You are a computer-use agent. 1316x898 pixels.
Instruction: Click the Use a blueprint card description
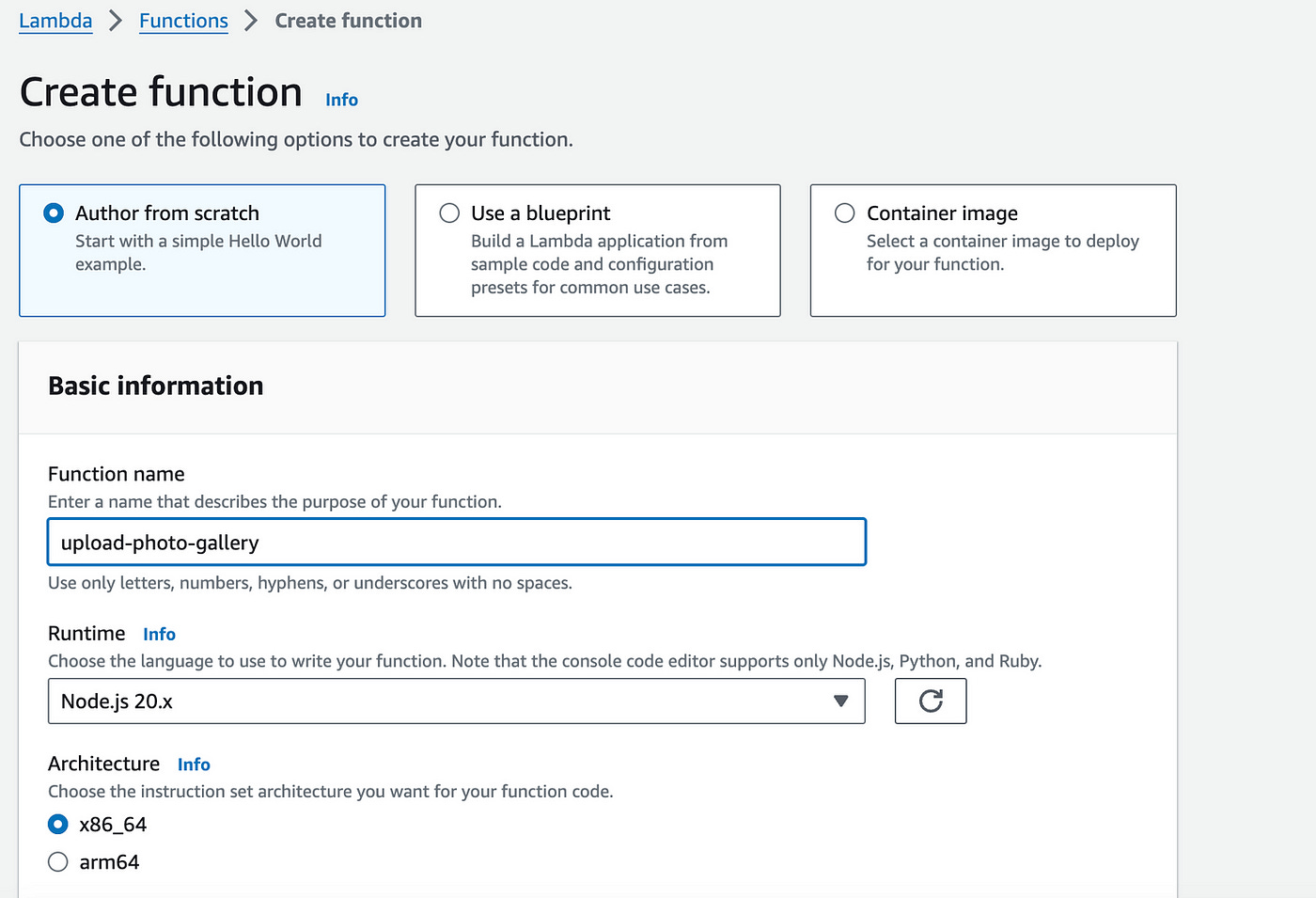pyautogui.click(x=599, y=264)
